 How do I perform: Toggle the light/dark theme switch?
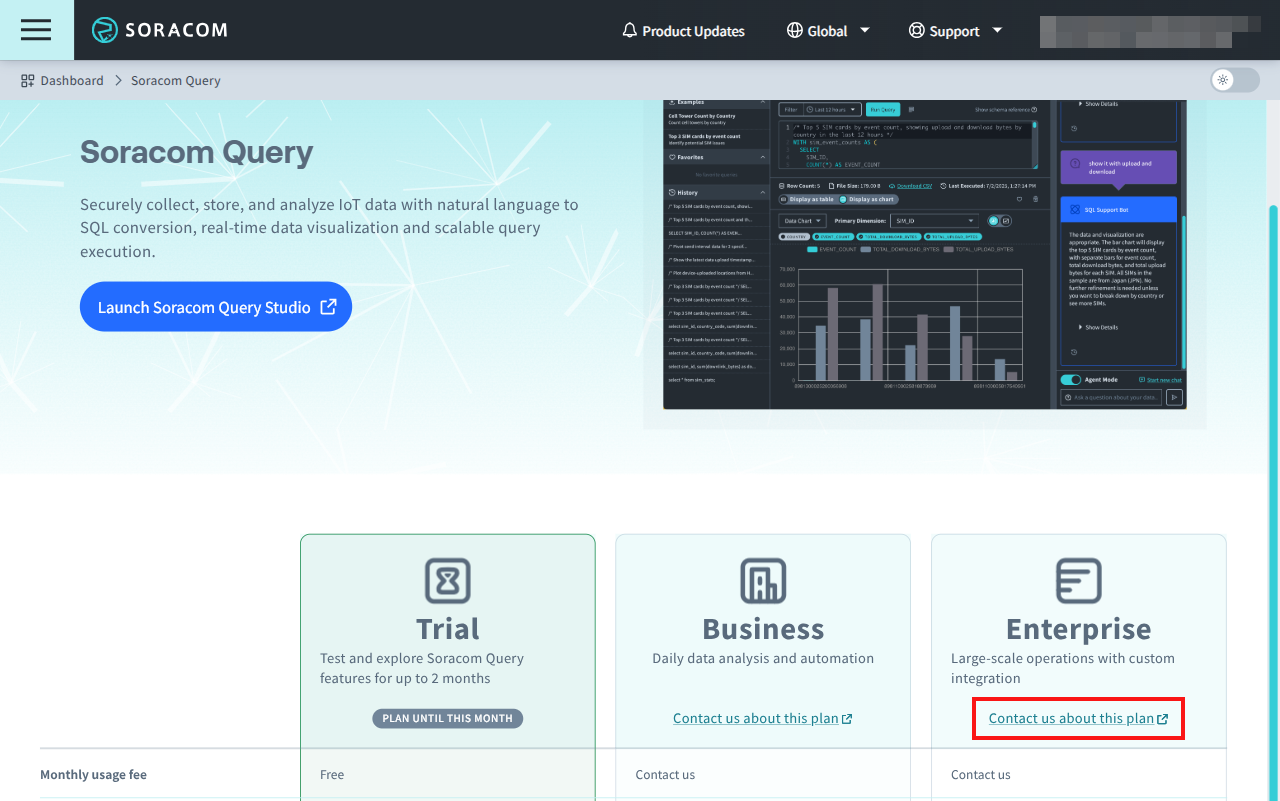click(x=1234, y=80)
